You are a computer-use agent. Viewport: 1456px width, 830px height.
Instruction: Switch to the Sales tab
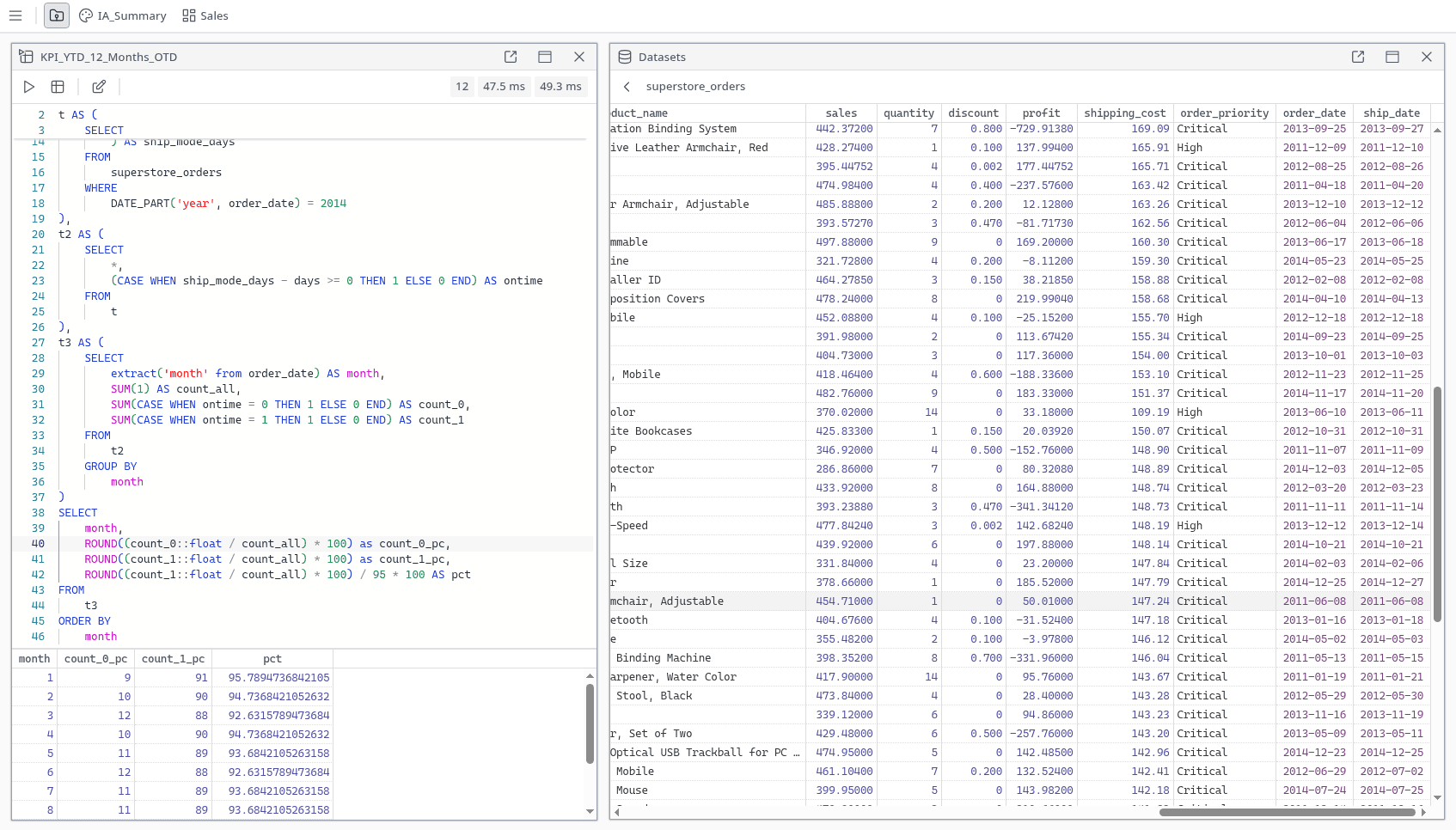point(213,15)
